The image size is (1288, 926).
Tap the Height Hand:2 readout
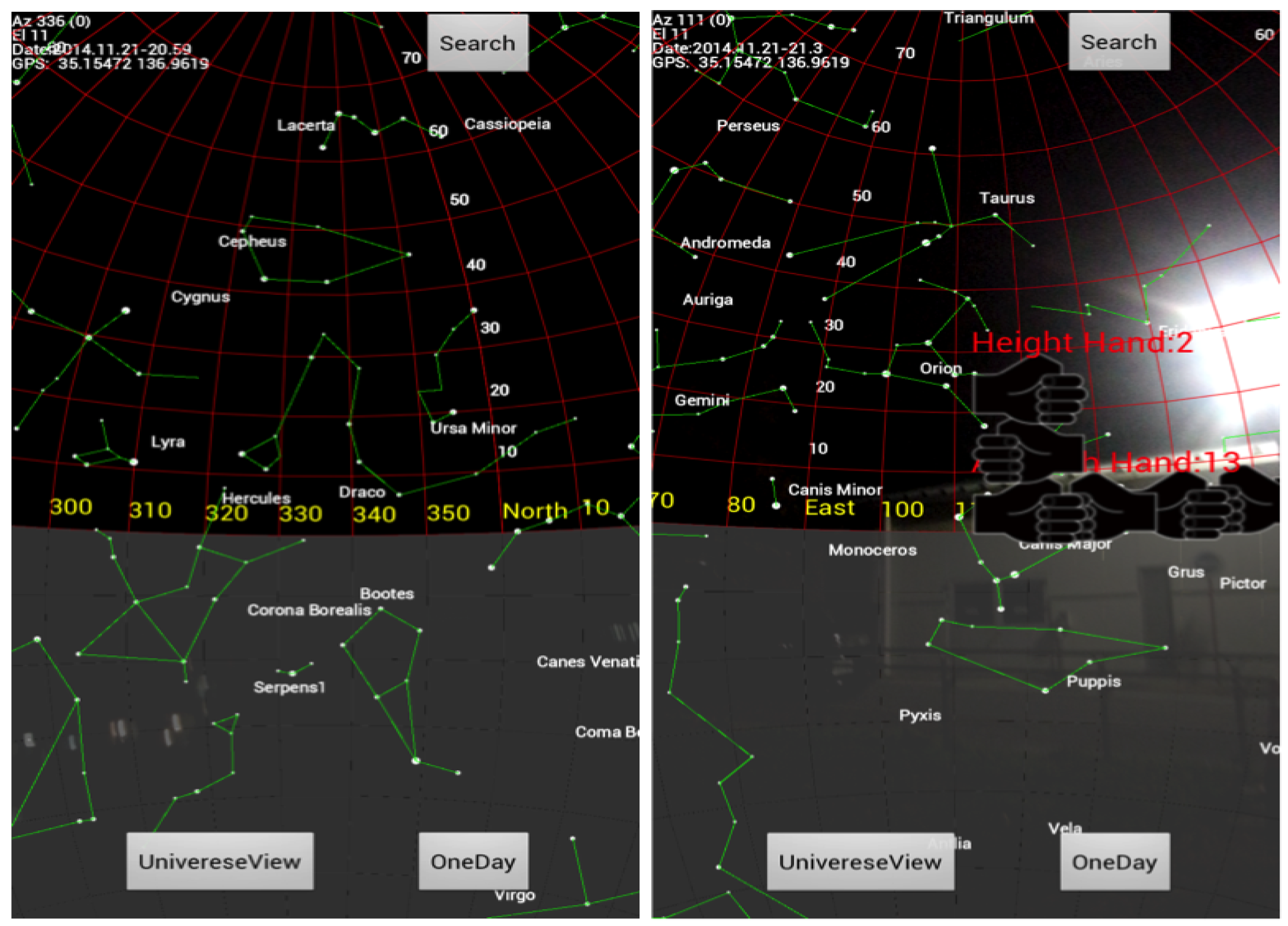pyautogui.click(x=1082, y=342)
